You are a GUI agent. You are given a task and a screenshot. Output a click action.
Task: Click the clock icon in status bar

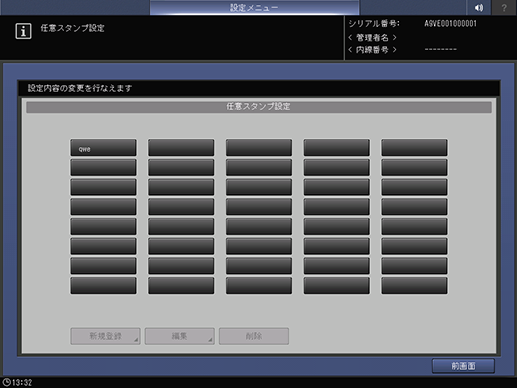point(6,382)
